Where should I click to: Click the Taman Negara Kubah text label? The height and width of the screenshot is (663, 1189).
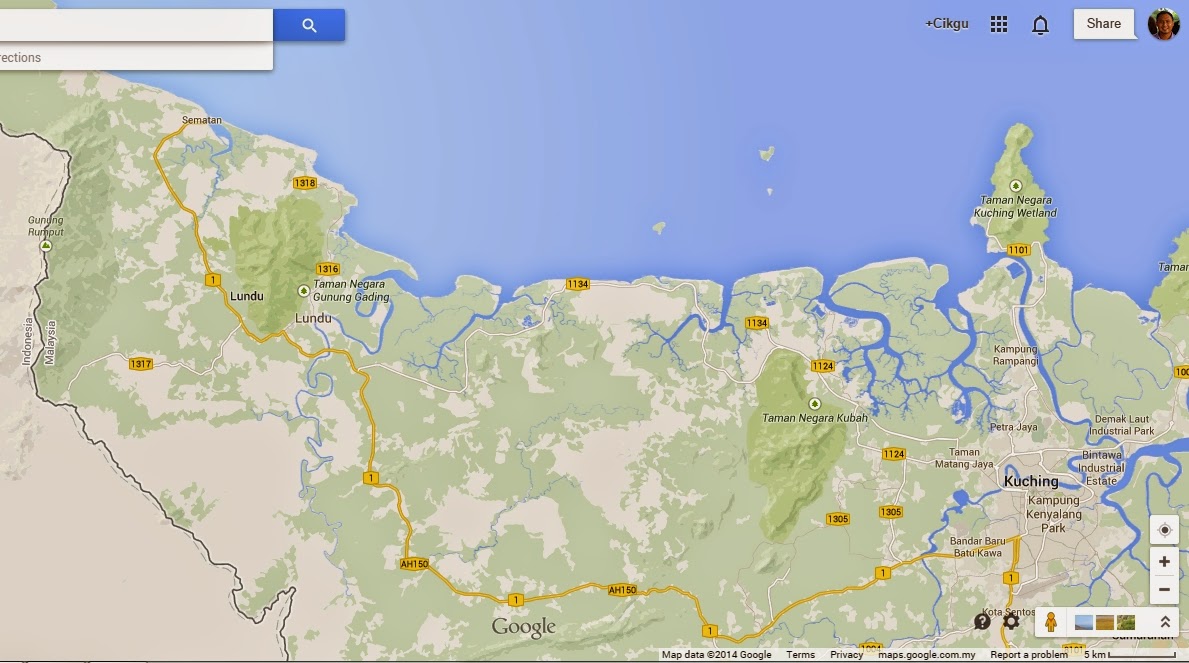(x=814, y=418)
